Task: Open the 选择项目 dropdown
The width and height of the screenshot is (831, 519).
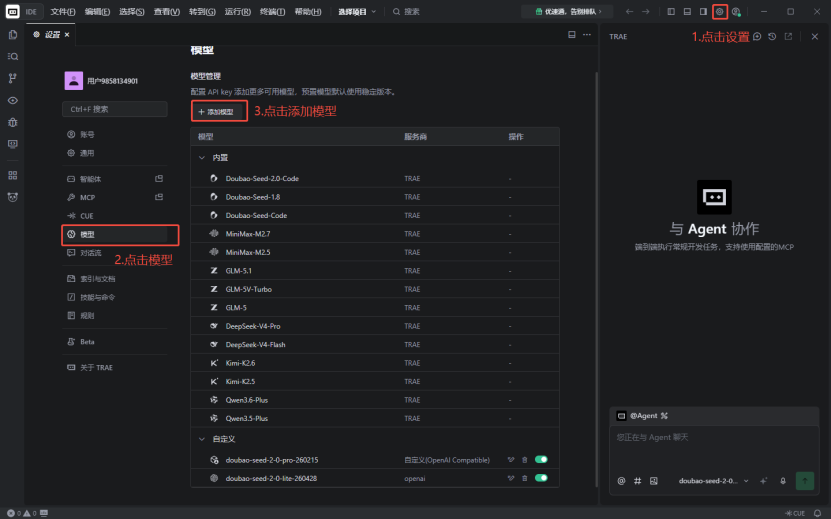Action: pyautogui.click(x=357, y=11)
